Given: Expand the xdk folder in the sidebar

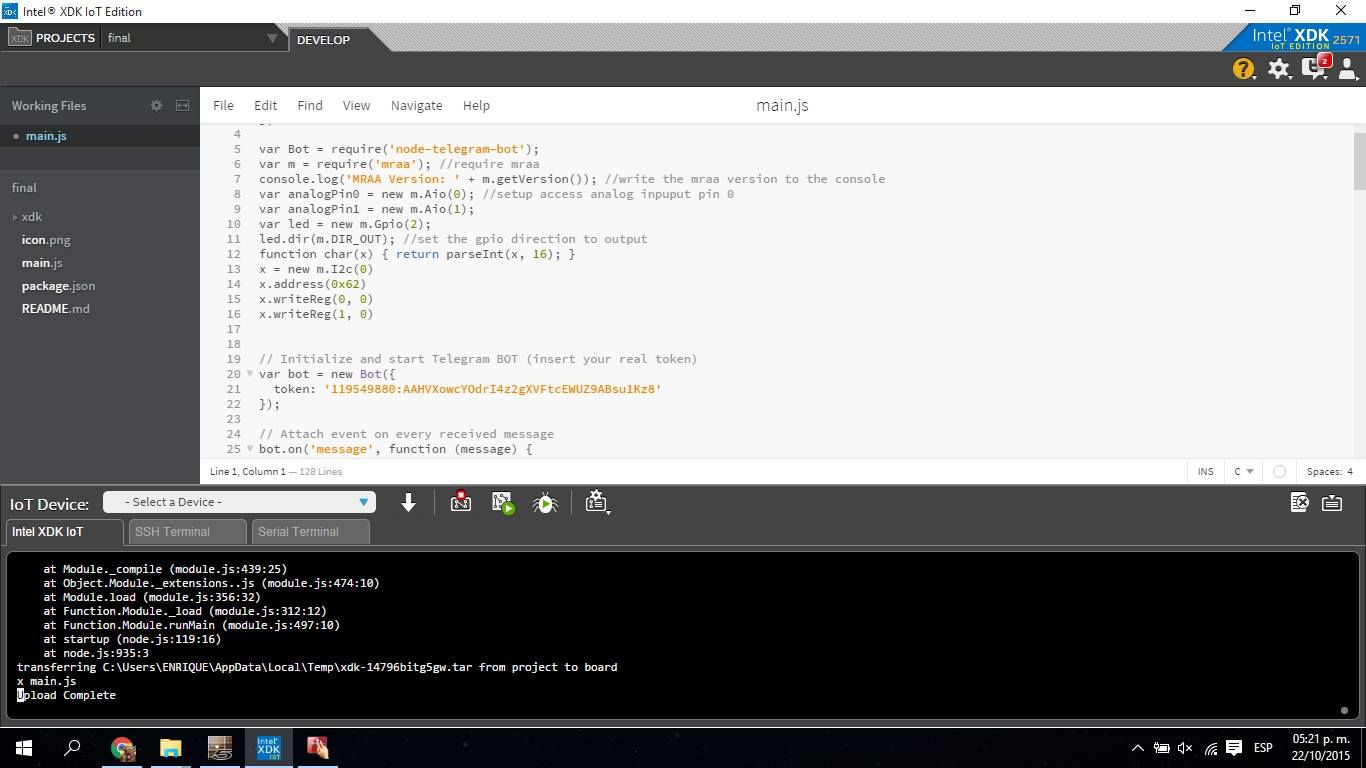Looking at the screenshot, I should pos(15,216).
